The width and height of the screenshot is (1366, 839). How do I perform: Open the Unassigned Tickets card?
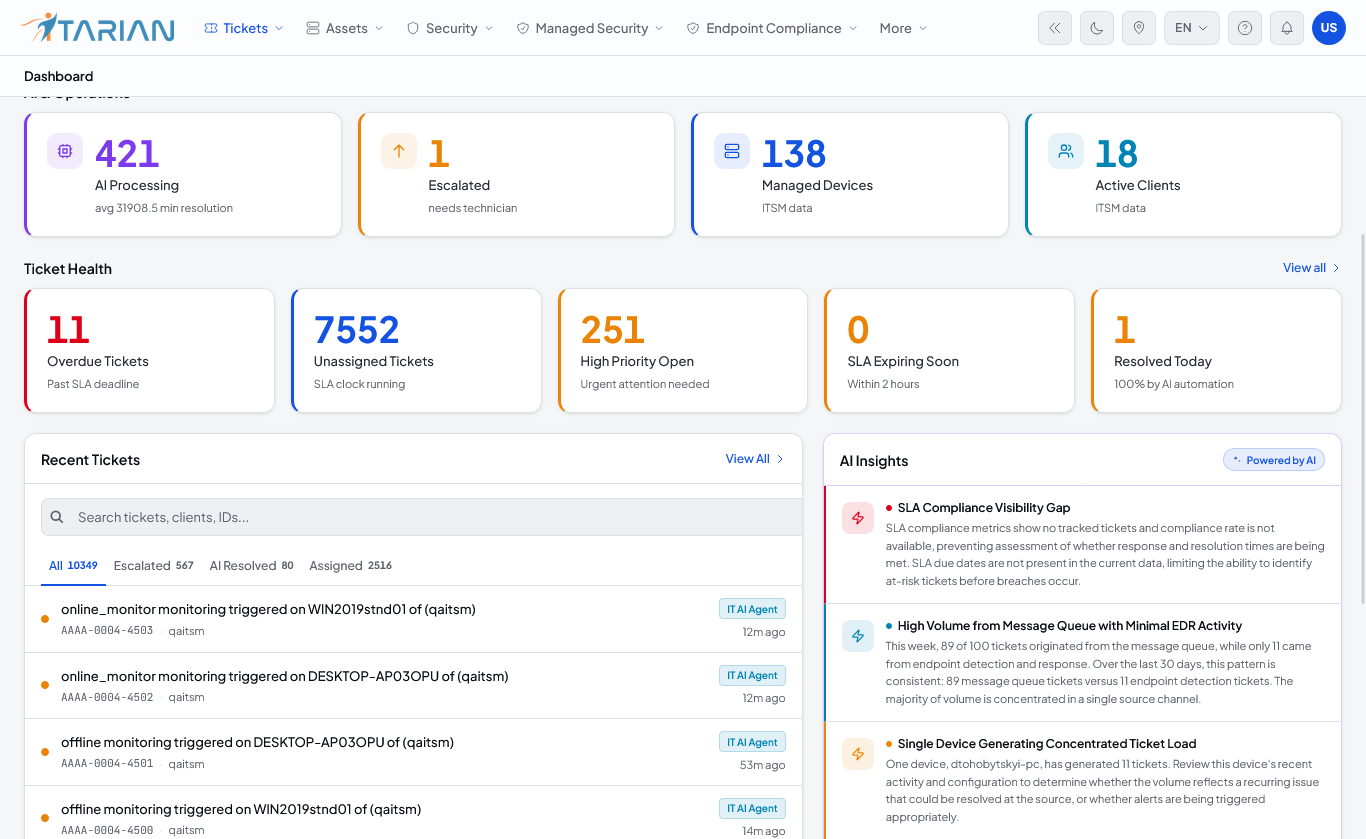[x=416, y=351]
